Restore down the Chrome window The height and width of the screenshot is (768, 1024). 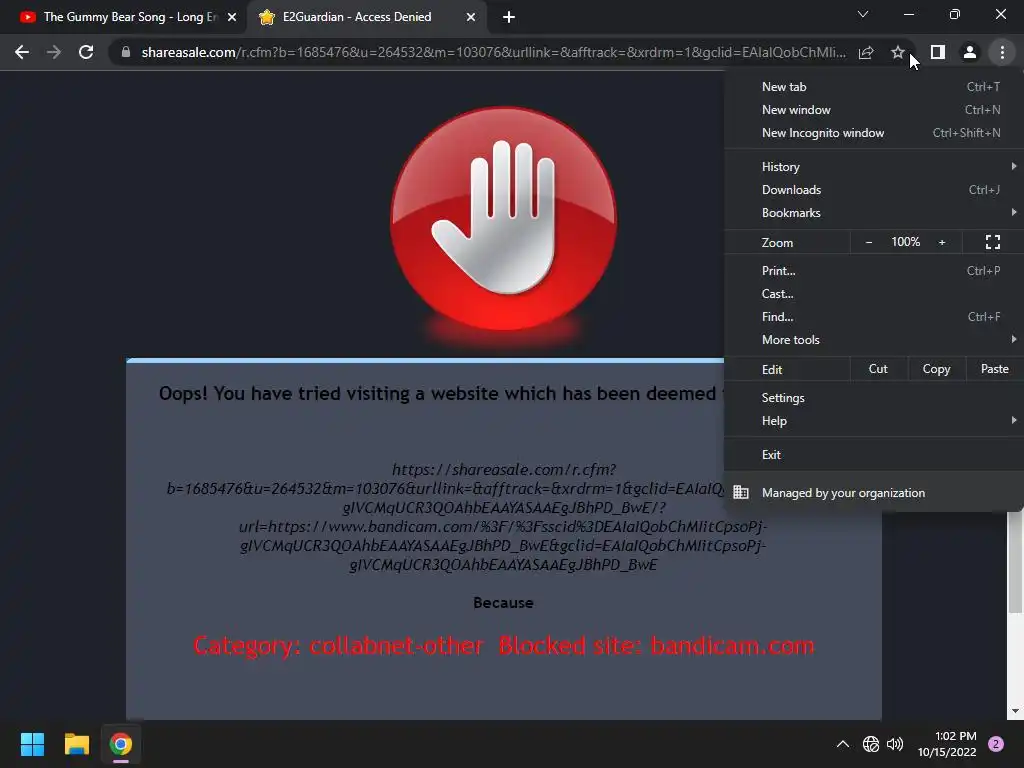pos(955,14)
